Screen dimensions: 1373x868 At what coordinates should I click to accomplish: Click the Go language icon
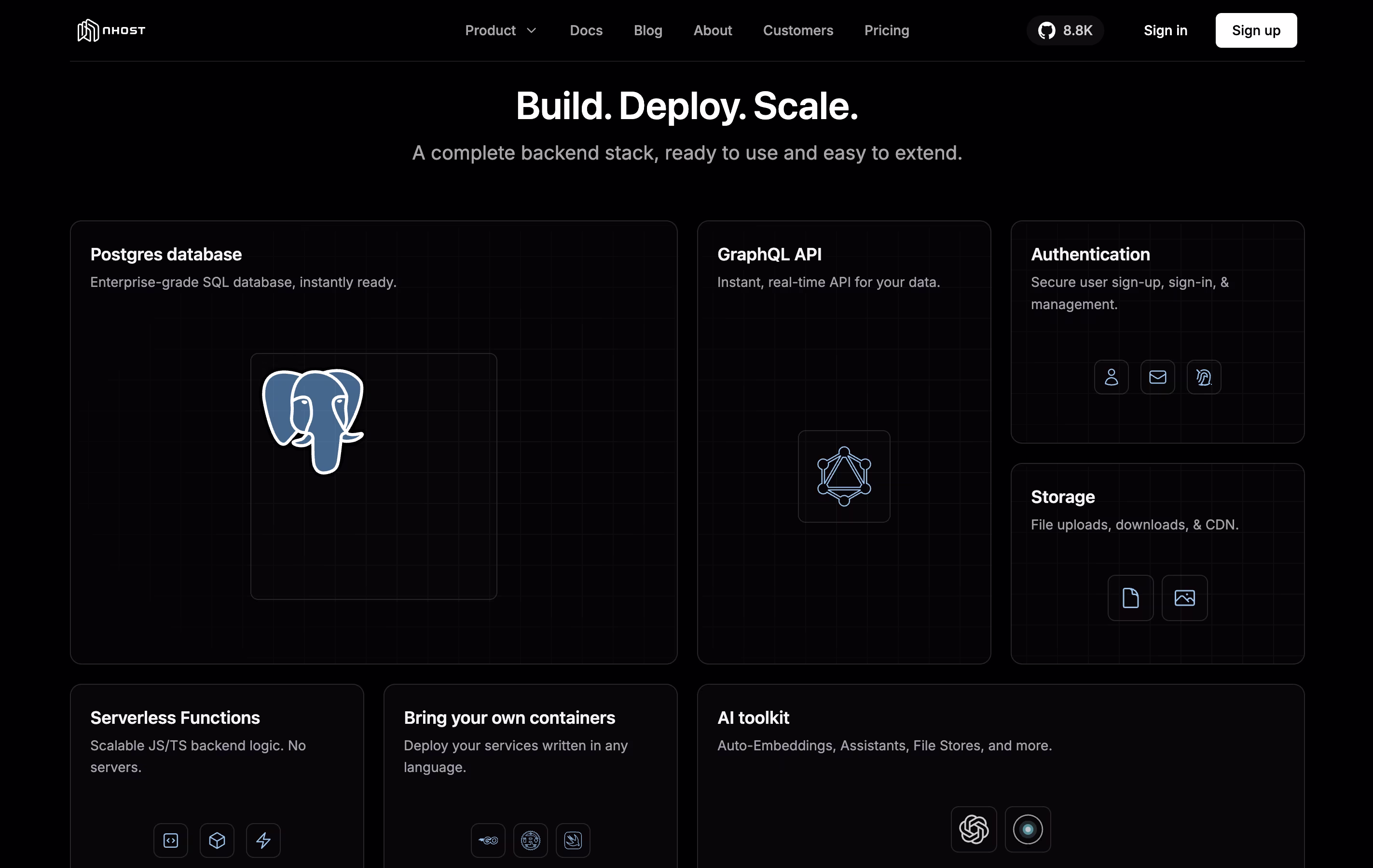[488, 840]
